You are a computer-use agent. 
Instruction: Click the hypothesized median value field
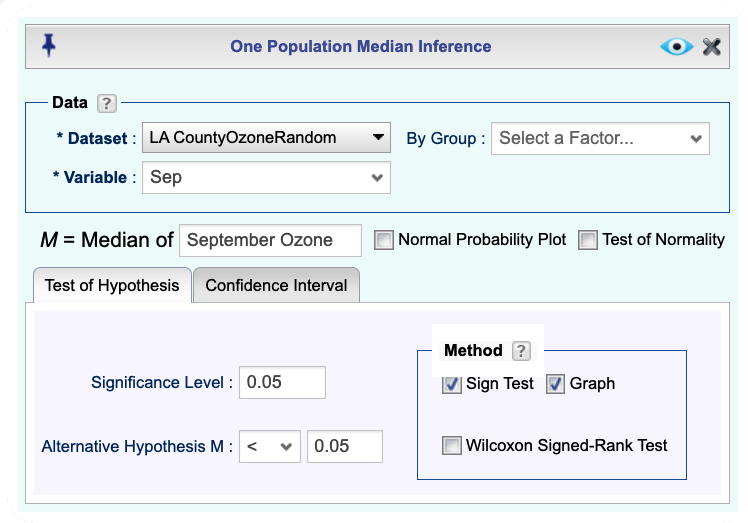344,447
